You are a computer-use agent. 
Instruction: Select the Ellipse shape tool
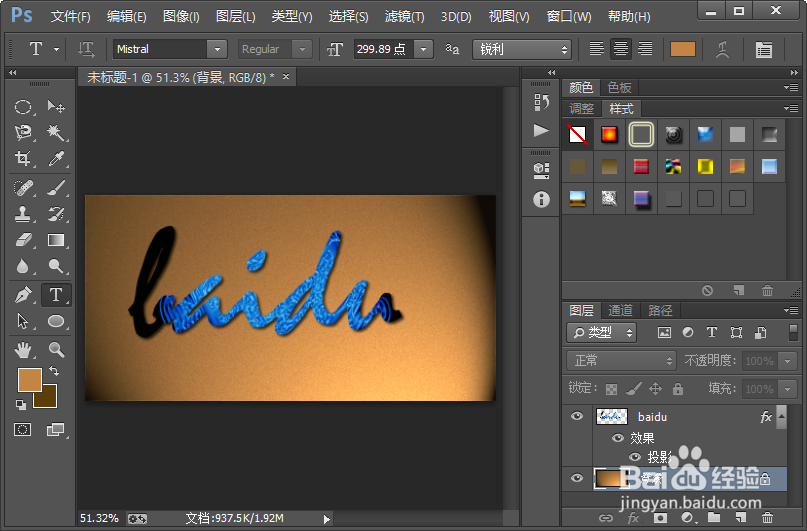click(56, 321)
